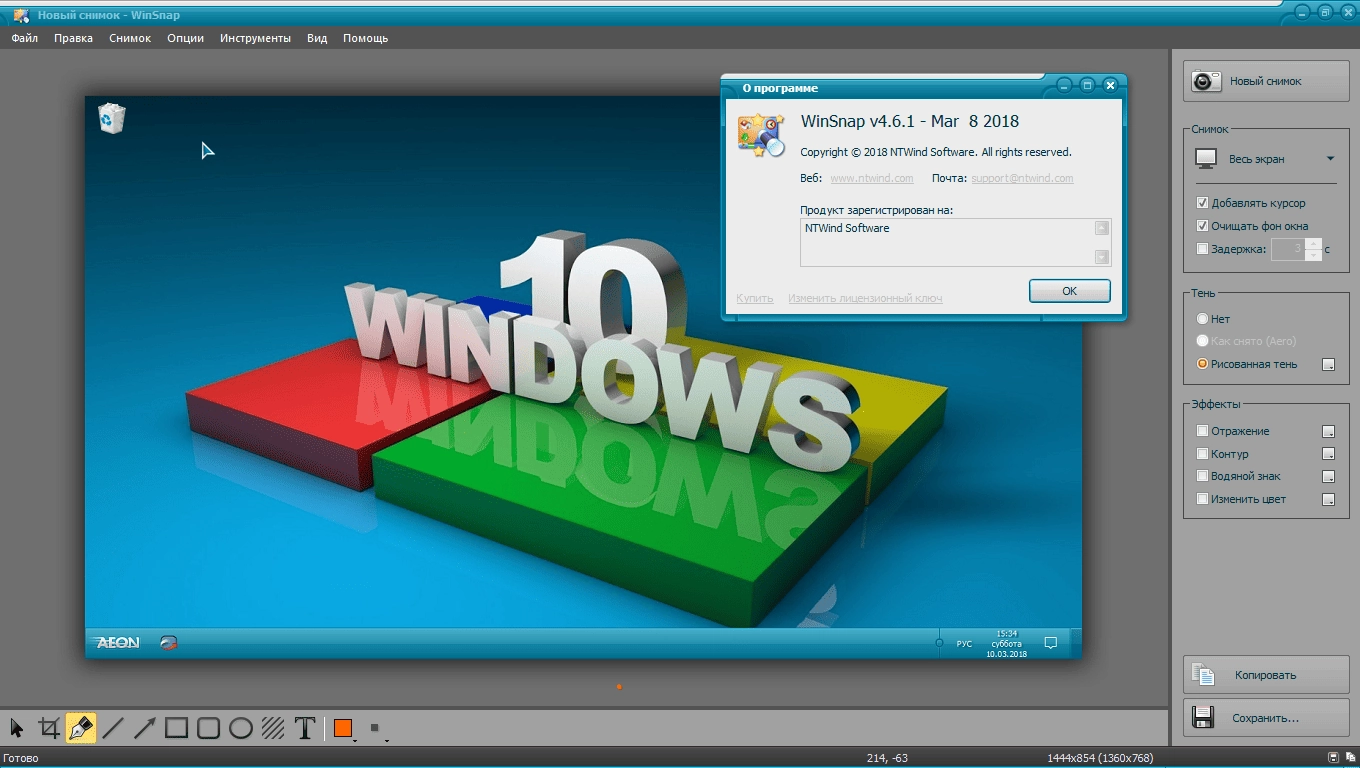This screenshot has height=768, width=1360.
Task: Select the Arrow line tool
Action: [x=145, y=728]
